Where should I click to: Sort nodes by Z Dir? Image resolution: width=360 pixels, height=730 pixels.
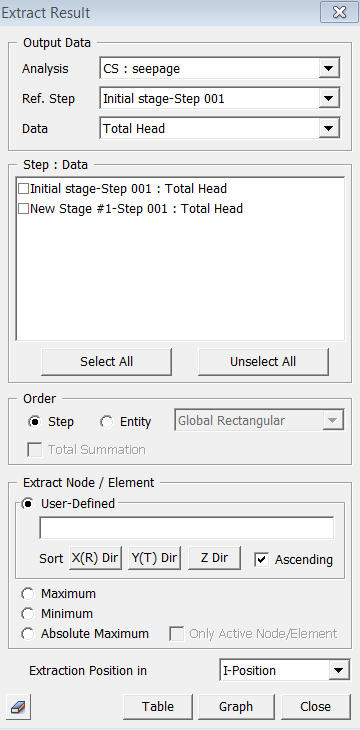point(214,558)
